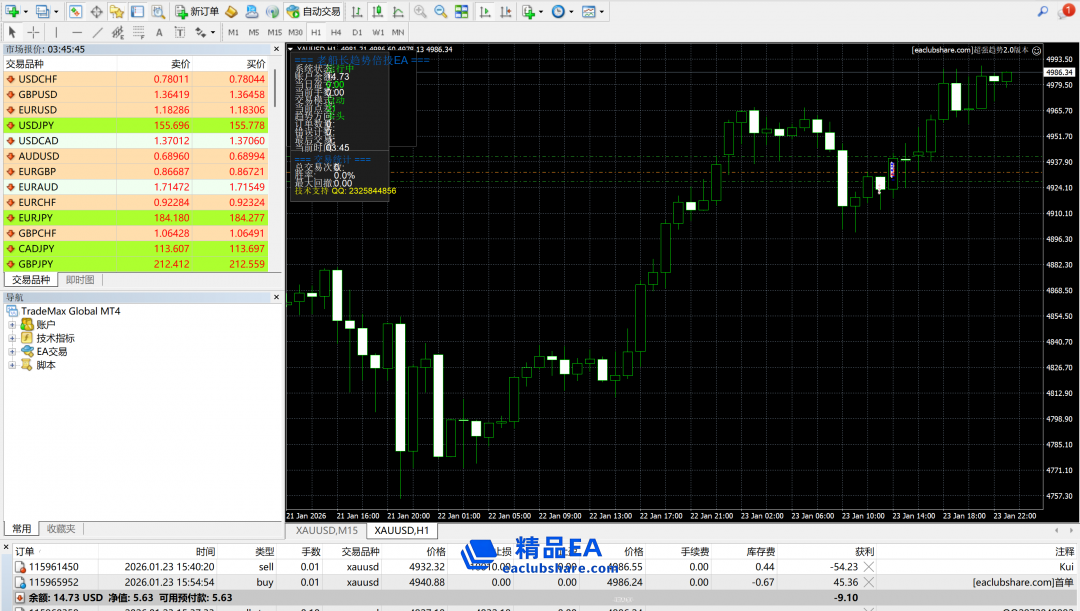The height and width of the screenshot is (611, 1080).
Task: Click the New Order (新订单) button
Action: tap(197, 12)
